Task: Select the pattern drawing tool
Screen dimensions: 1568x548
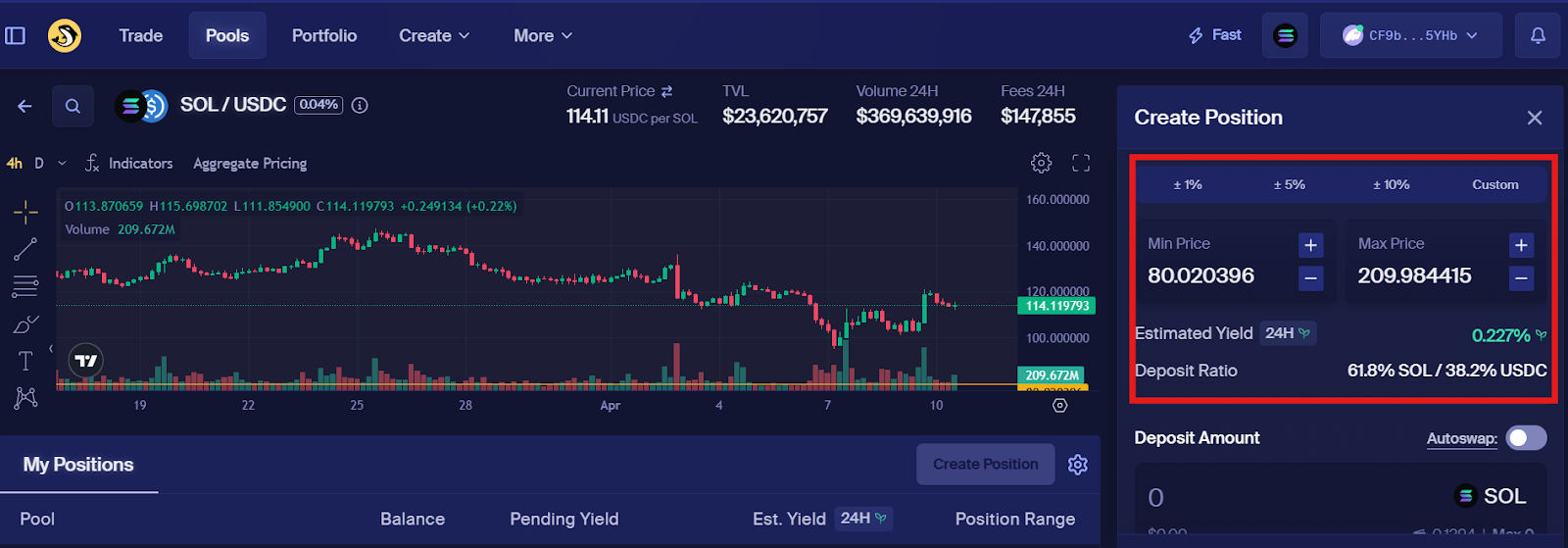Action: (25, 397)
